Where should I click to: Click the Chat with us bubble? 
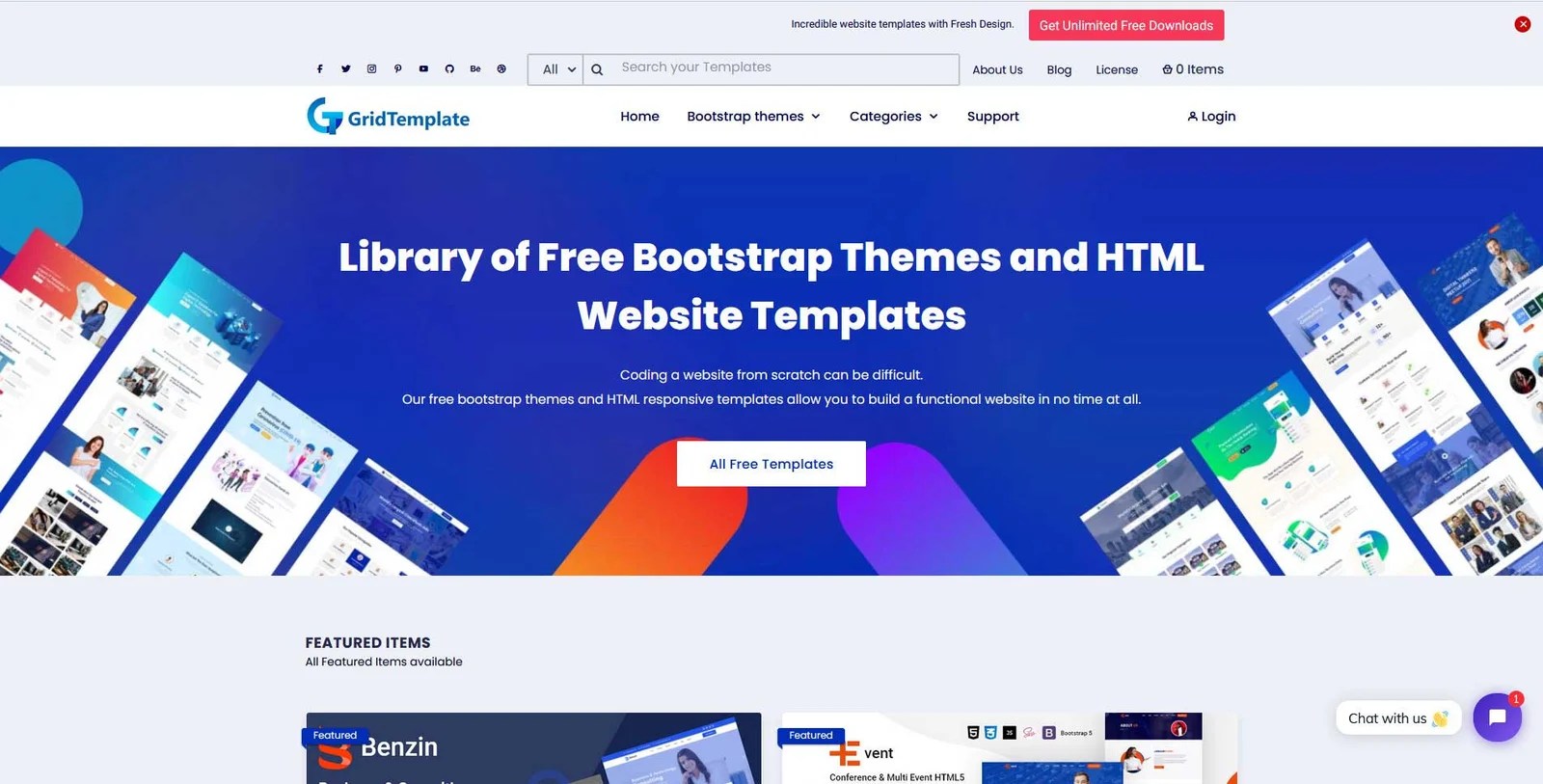(1398, 718)
